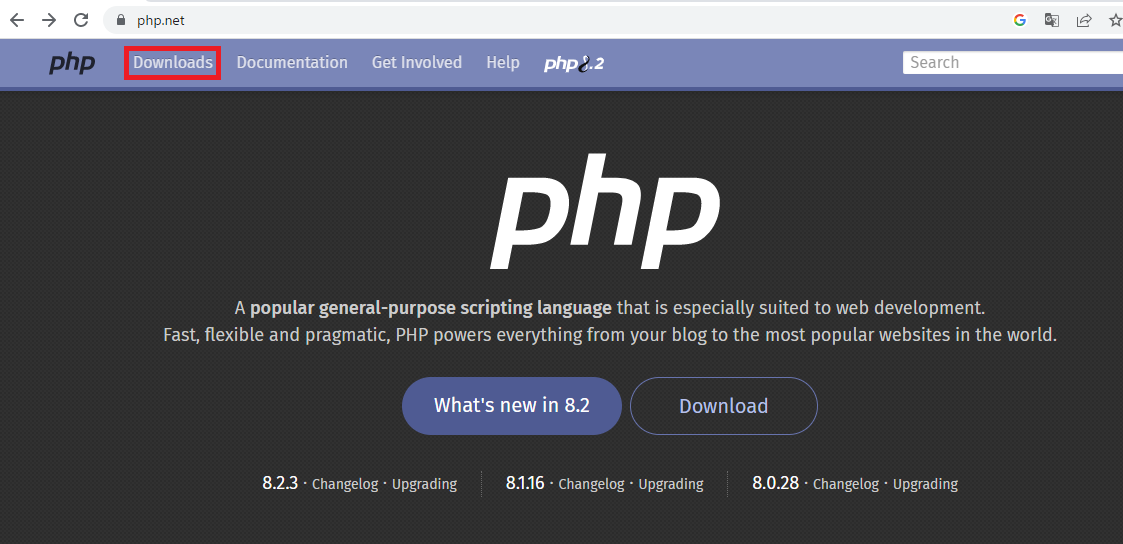
Task: Open the Upgrading guide for 8.1.16
Action: click(x=670, y=484)
